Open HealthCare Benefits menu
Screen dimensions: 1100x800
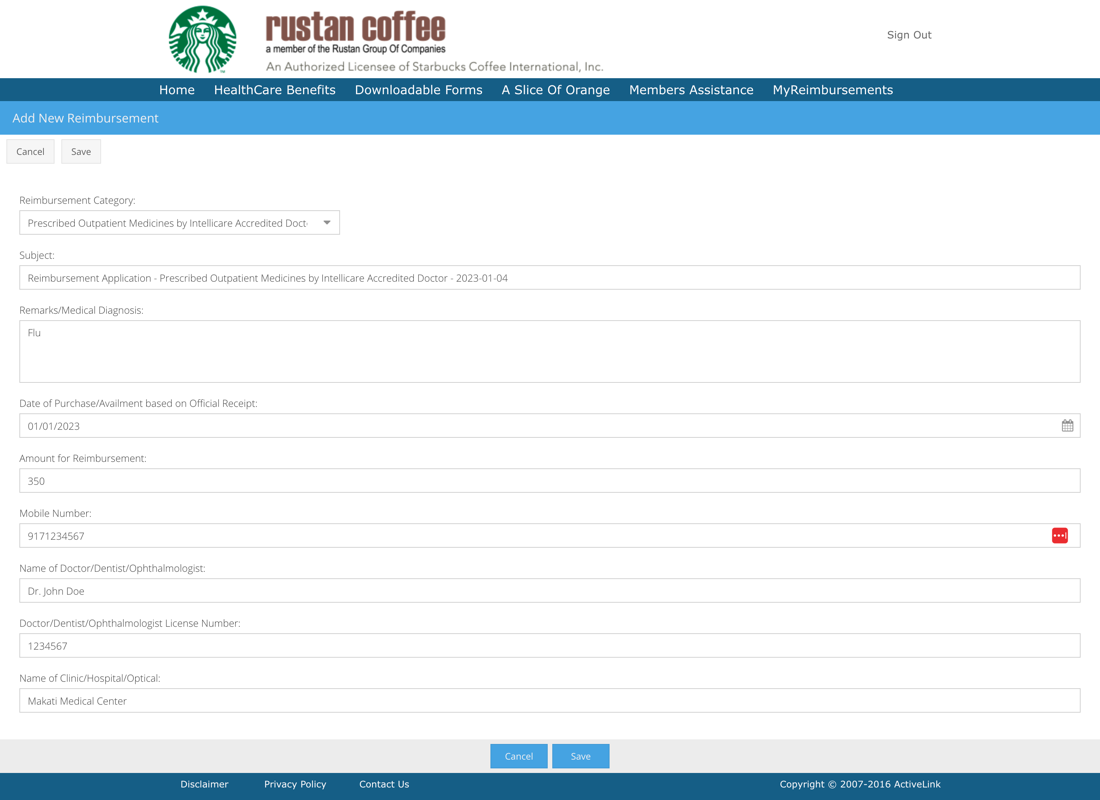pos(274,90)
